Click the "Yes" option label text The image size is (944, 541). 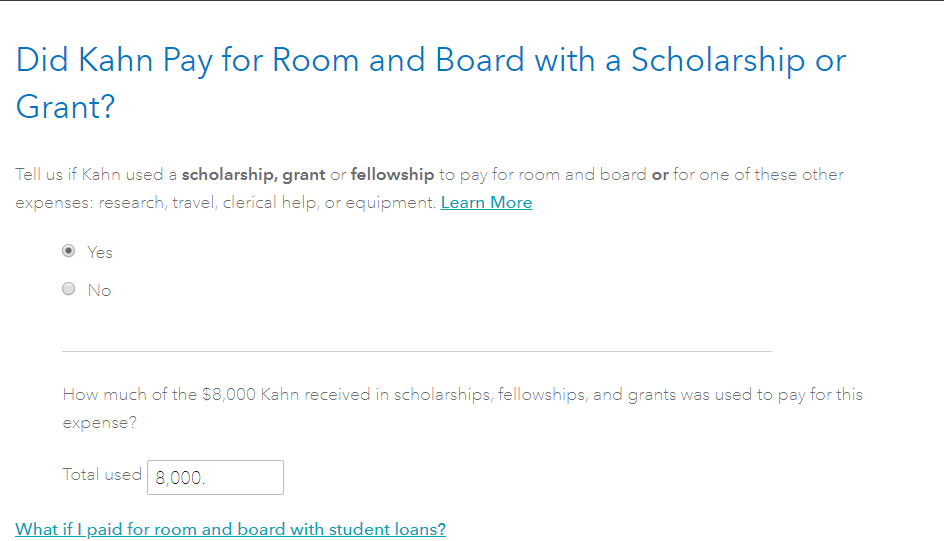click(100, 252)
